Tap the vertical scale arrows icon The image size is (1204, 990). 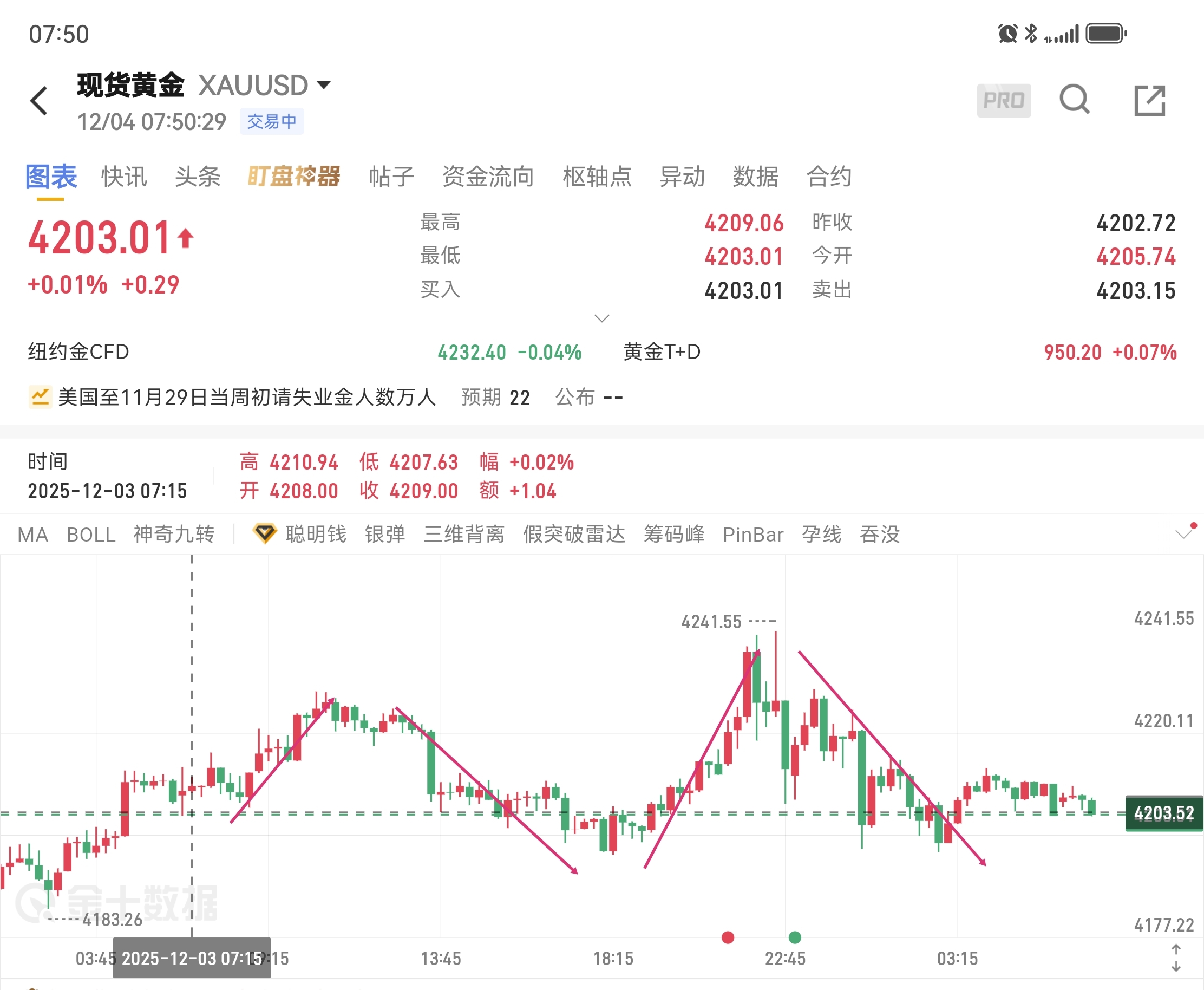[1175, 958]
